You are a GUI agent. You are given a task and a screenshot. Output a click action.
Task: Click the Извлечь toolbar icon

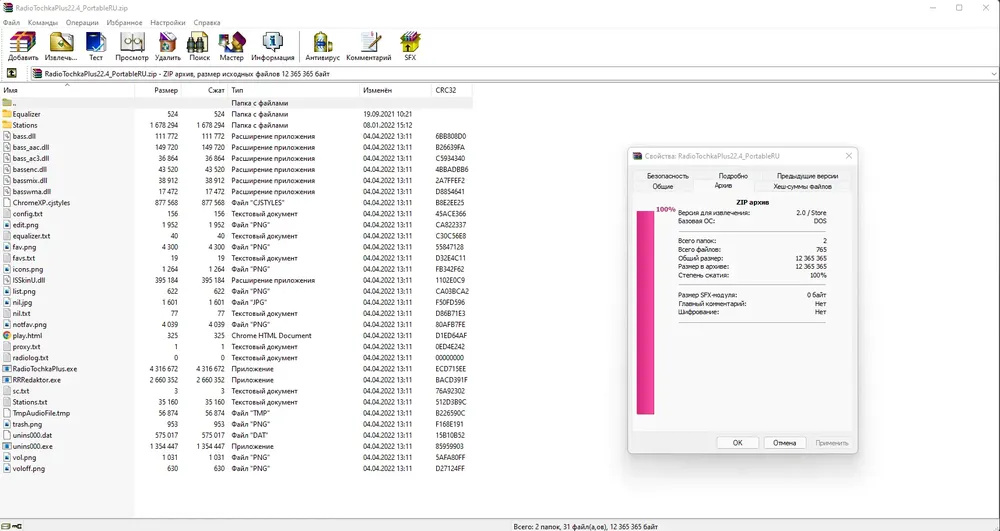(x=61, y=46)
